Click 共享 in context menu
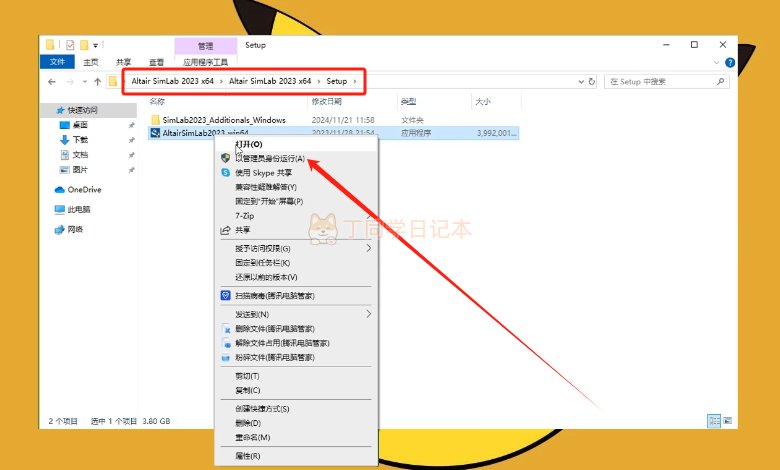This screenshot has width=780, height=470. [x=243, y=230]
